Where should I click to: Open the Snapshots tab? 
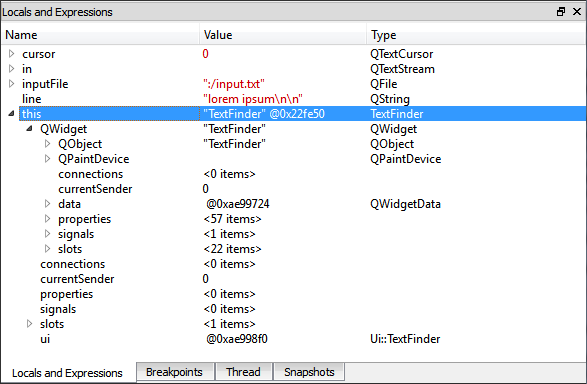[309, 372]
